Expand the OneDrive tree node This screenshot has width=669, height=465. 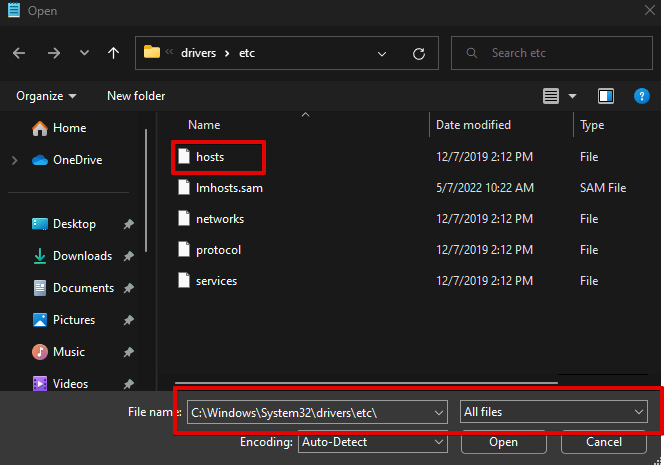(x=14, y=160)
